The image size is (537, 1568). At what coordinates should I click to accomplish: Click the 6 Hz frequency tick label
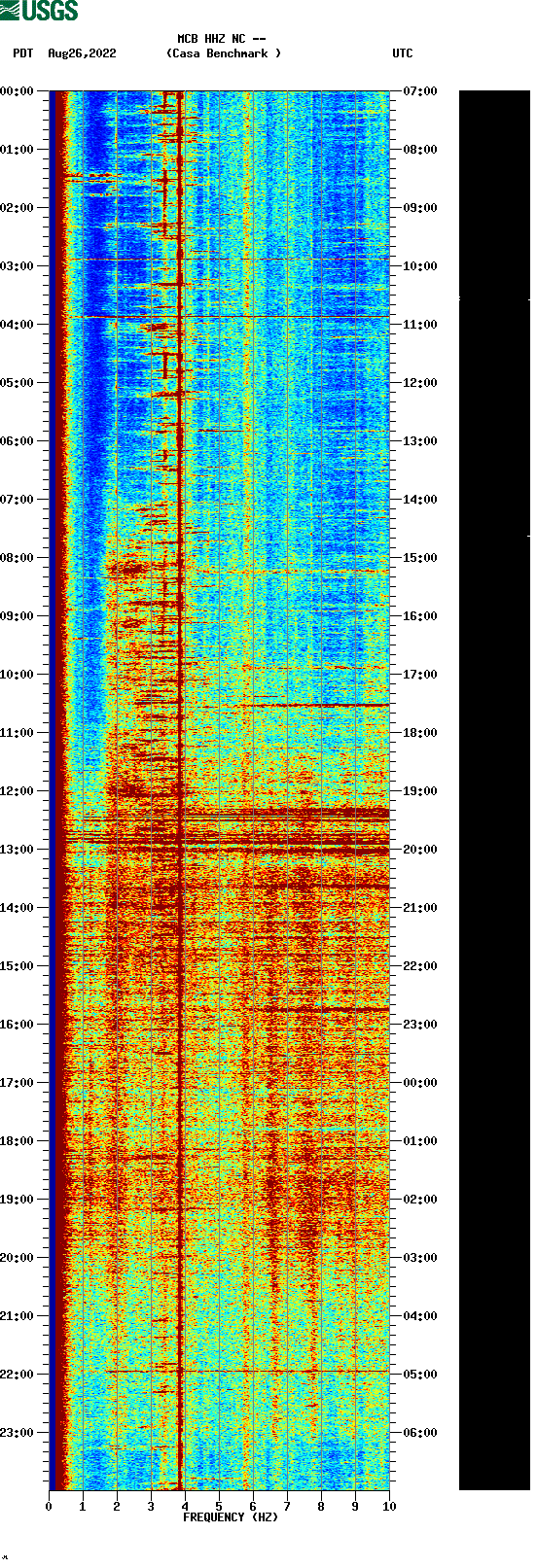[253, 1507]
